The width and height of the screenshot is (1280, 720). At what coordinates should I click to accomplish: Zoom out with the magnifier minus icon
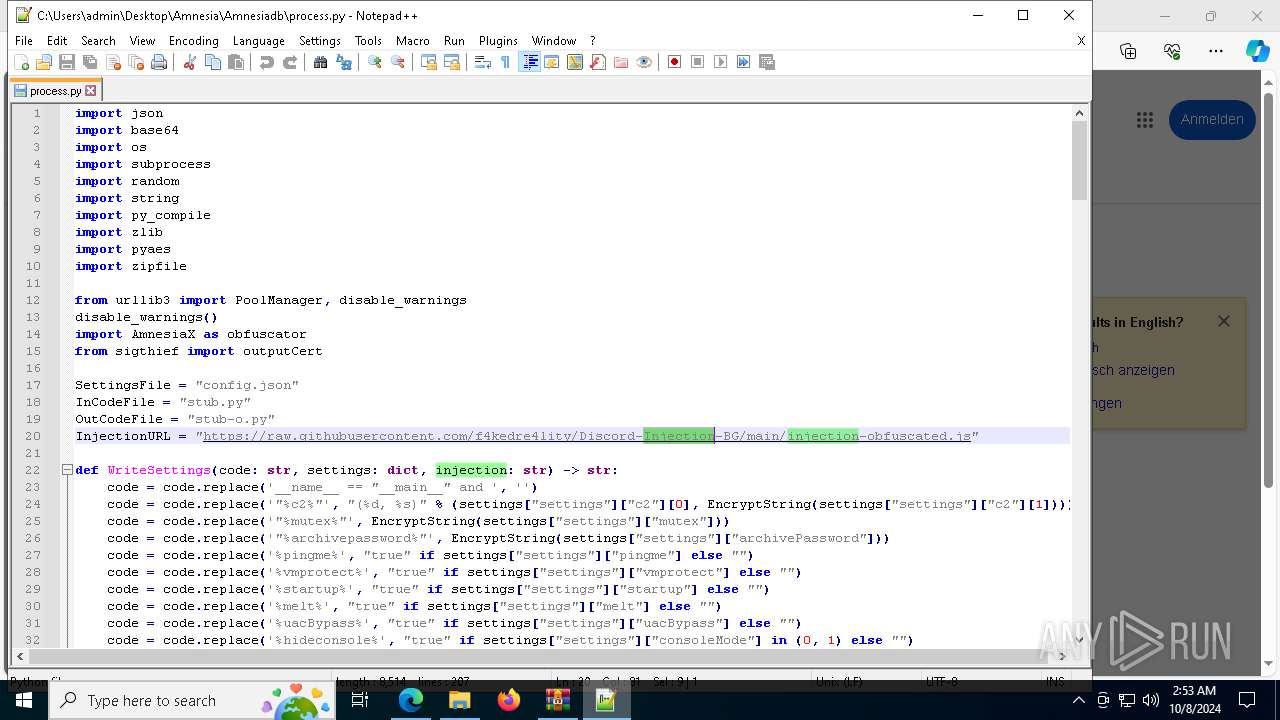[x=398, y=62]
